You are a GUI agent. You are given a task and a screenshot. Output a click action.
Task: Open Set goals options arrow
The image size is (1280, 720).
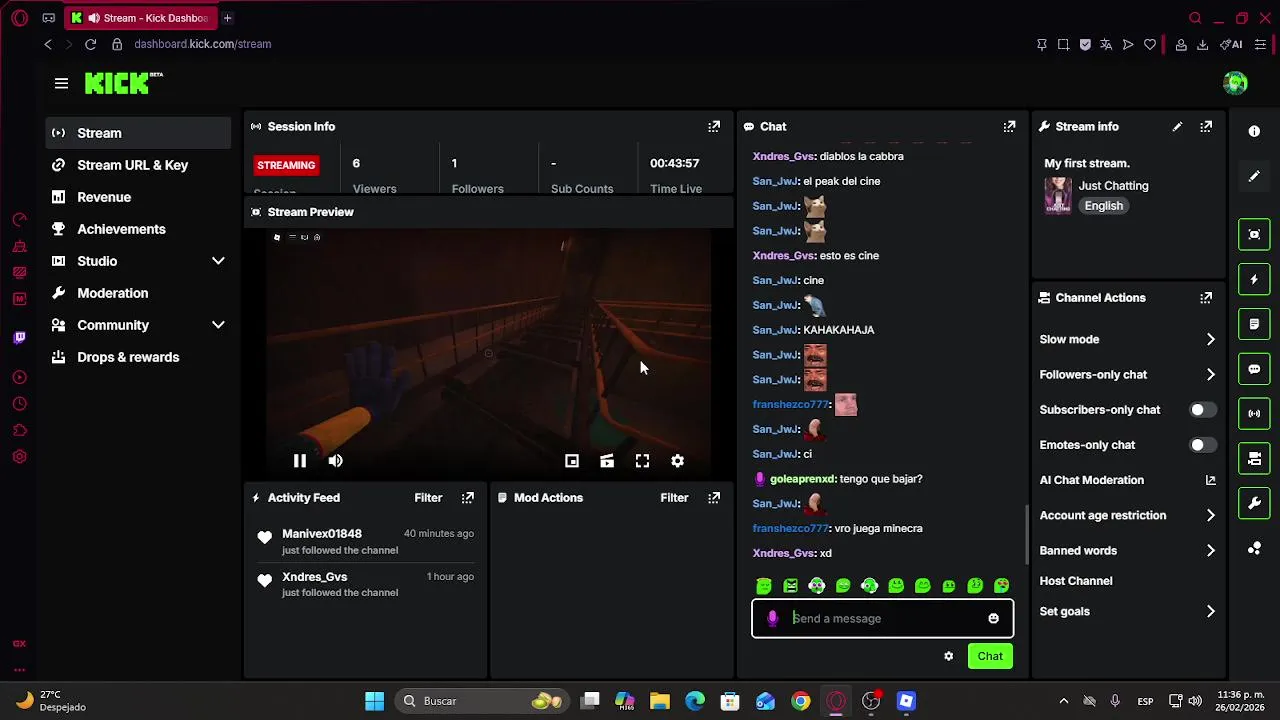coord(1210,612)
